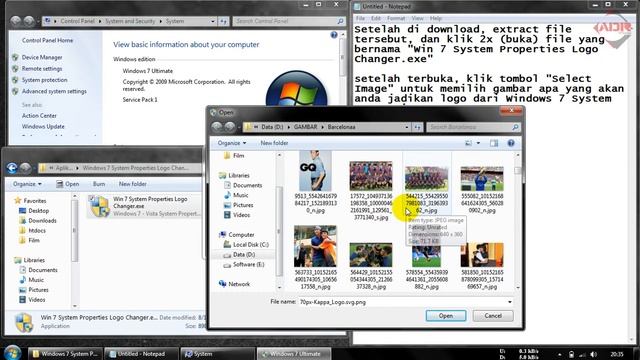Click back arrow in the Explorer window
Screen dimensions: 640x360
(12, 168)
